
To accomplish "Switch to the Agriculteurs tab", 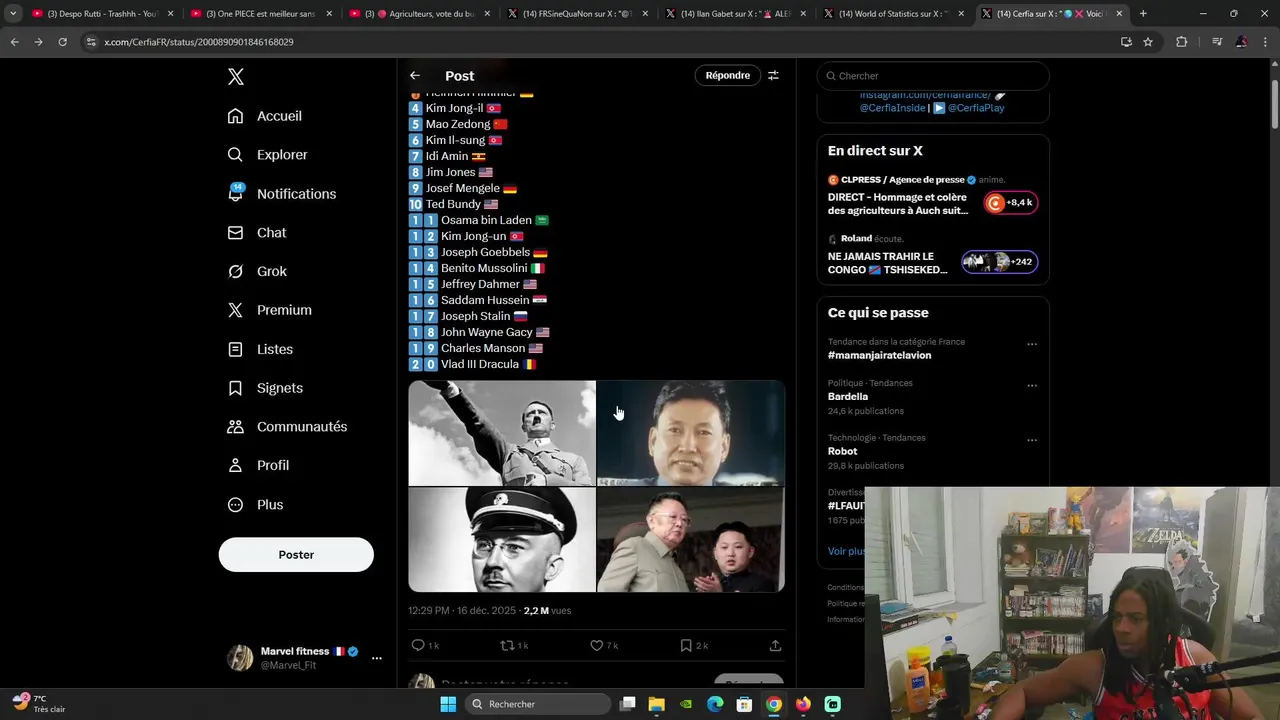I will click(x=419, y=14).
